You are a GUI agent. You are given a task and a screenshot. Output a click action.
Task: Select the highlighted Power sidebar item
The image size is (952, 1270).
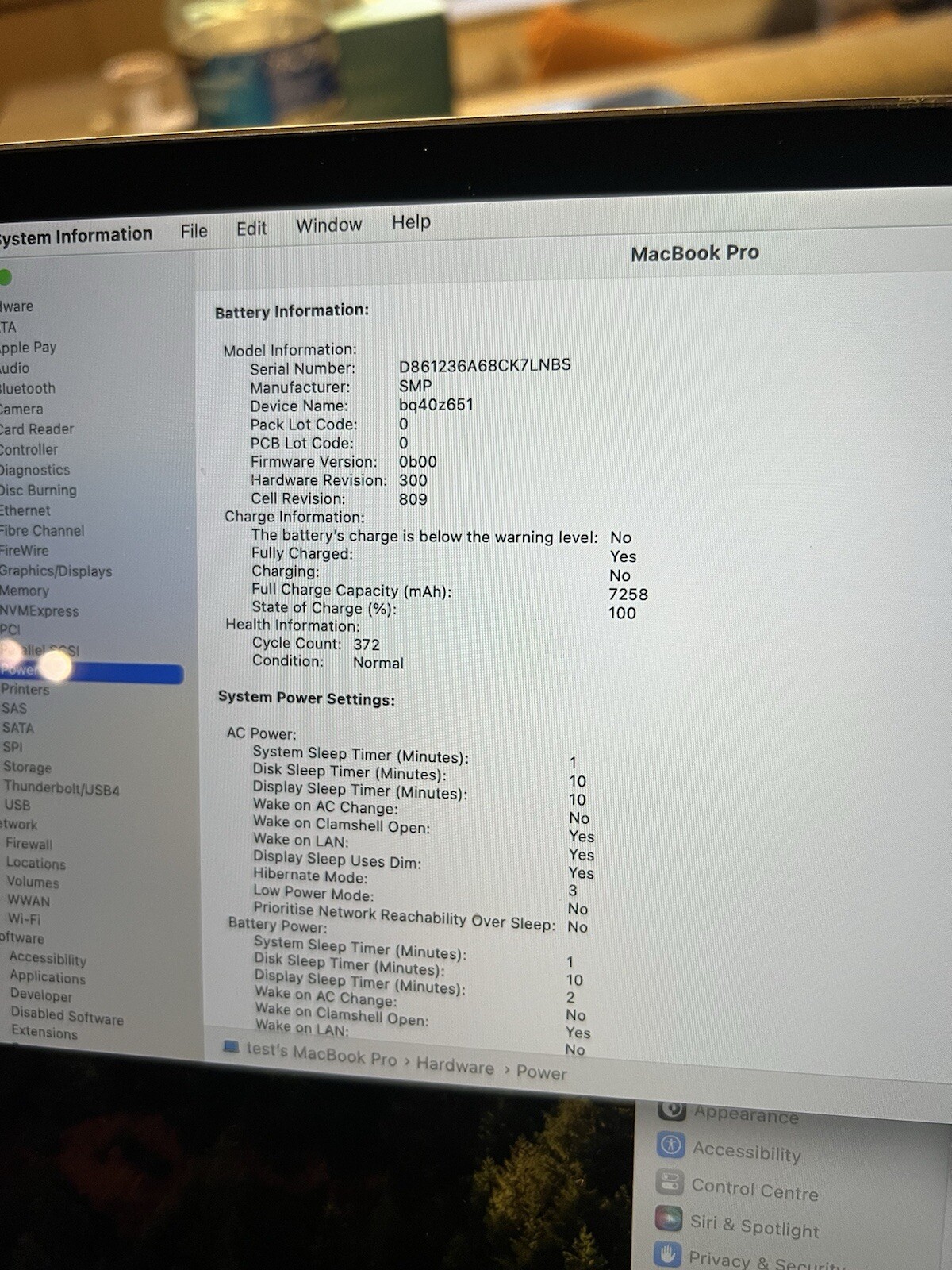[91, 672]
